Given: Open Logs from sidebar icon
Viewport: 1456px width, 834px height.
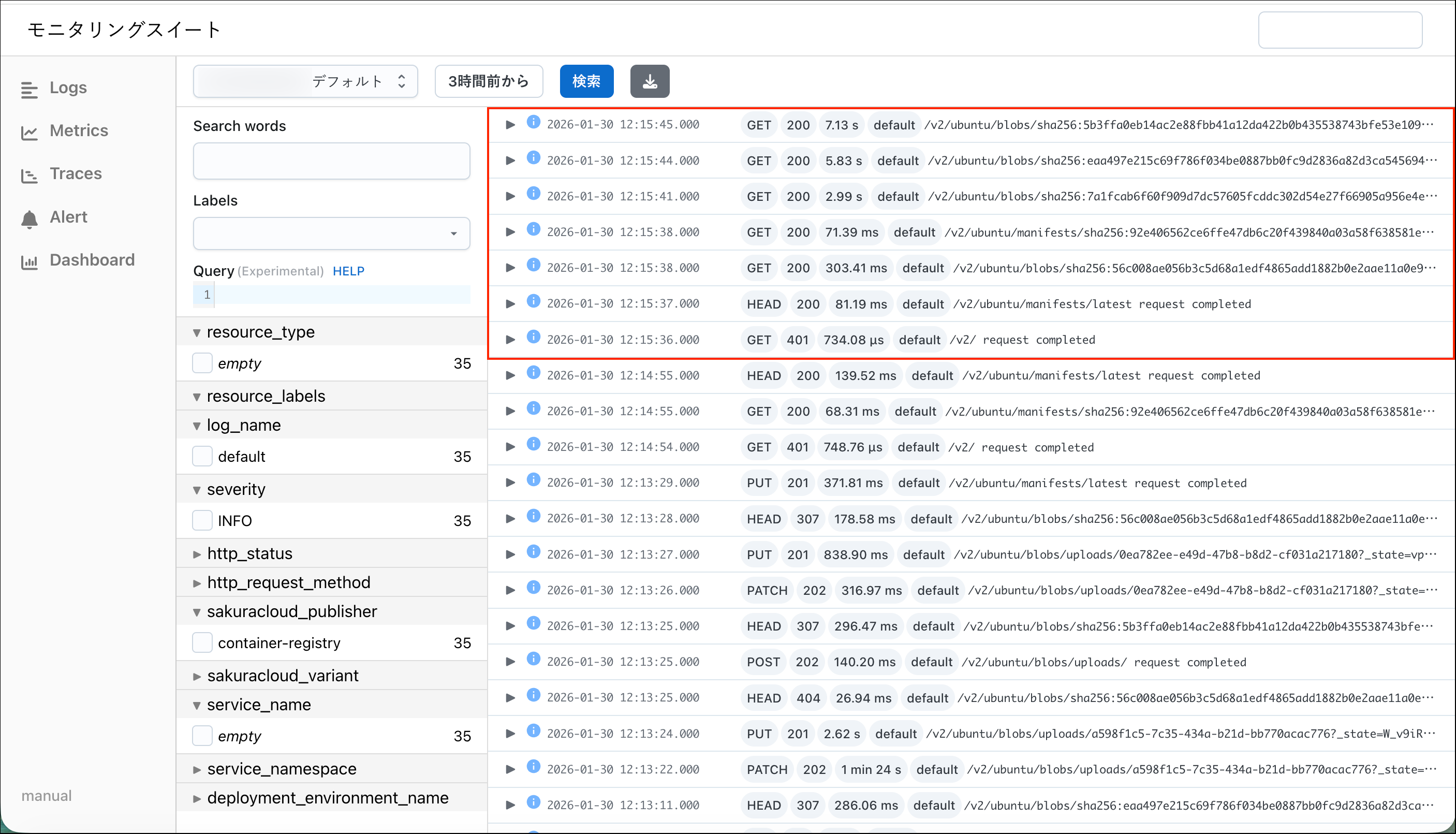Looking at the screenshot, I should coord(29,90).
